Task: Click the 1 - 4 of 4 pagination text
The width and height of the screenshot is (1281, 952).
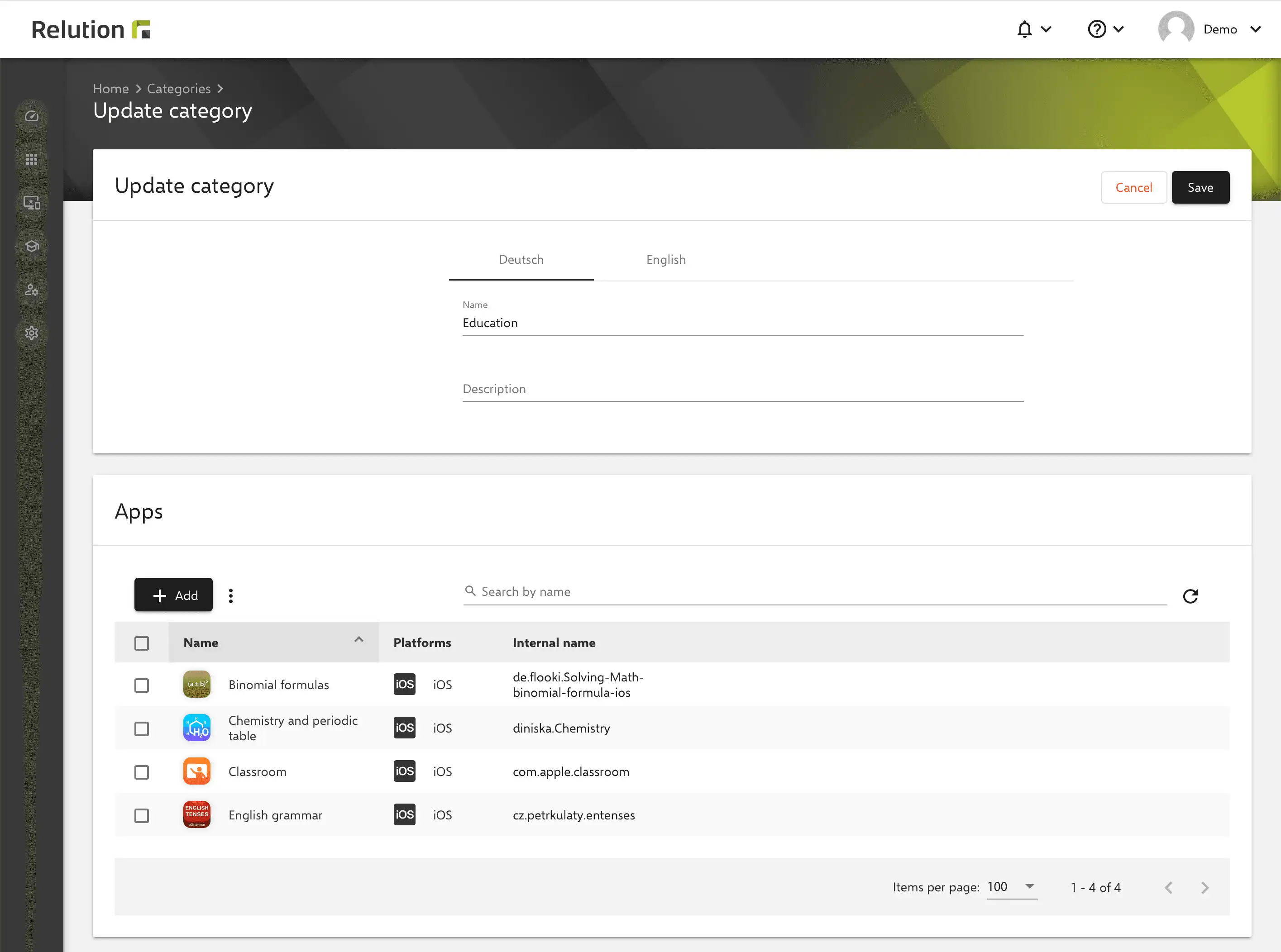Action: (x=1095, y=887)
